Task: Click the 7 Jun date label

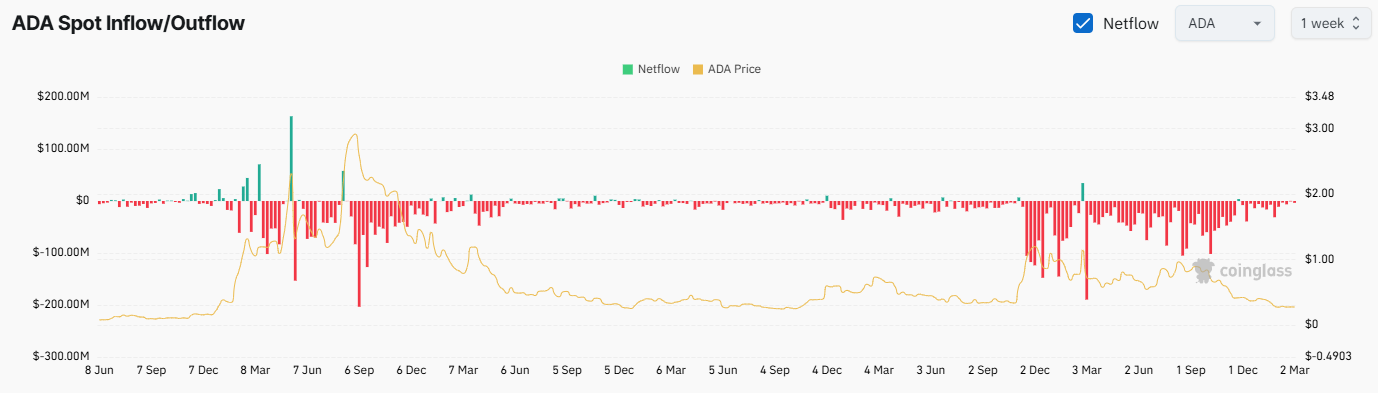Action: point(306,370)
